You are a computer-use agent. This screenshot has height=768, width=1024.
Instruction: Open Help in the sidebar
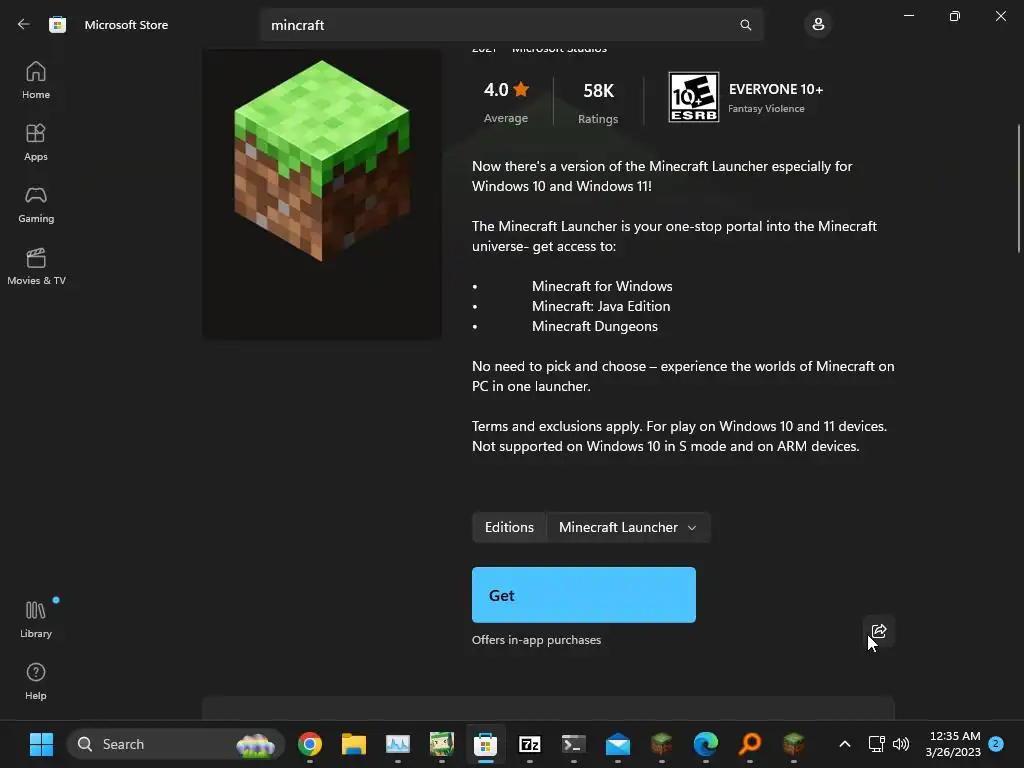click(x=36, y=681)
